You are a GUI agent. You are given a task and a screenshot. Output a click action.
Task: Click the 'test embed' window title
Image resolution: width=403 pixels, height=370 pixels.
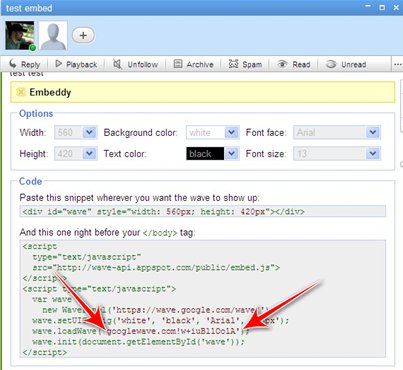[29, 8]
